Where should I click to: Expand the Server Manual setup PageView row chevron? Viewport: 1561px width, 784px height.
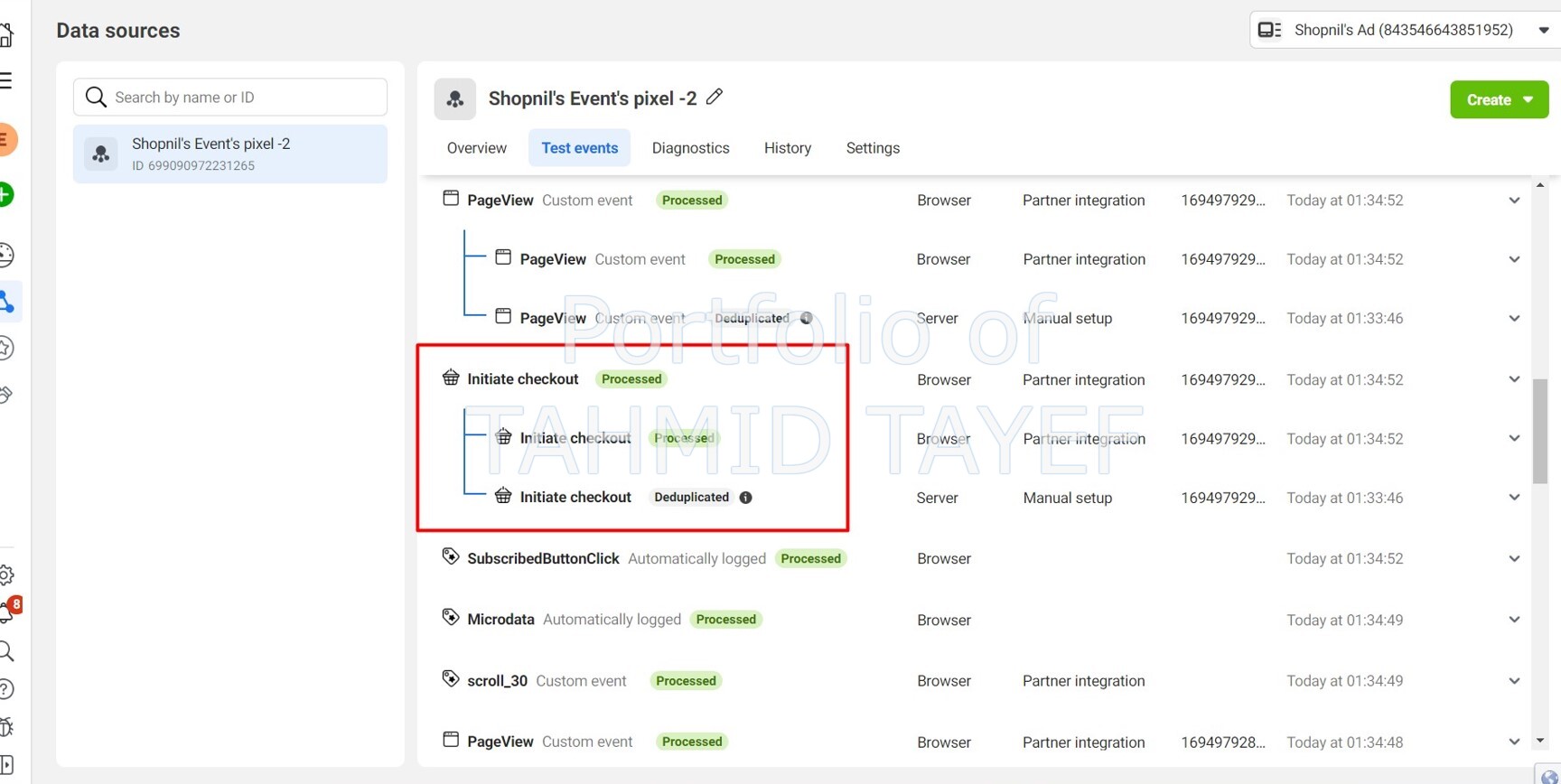(x=1514, y=318)
